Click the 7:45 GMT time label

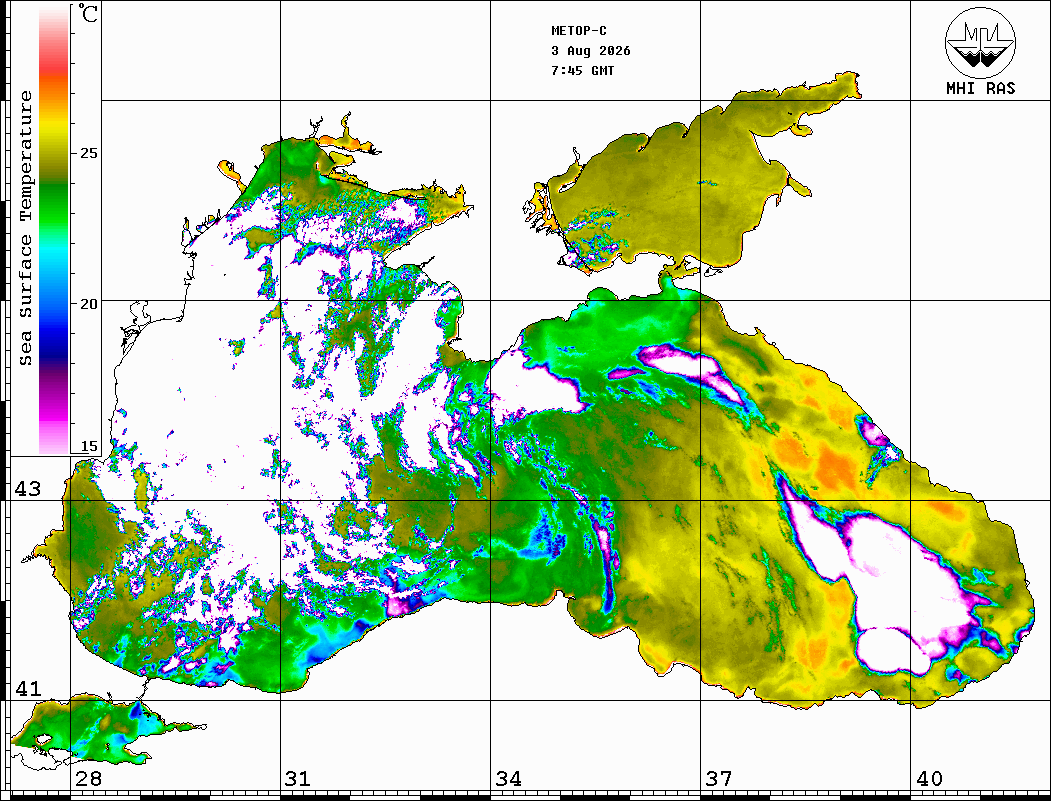click(x=582, y=70)
